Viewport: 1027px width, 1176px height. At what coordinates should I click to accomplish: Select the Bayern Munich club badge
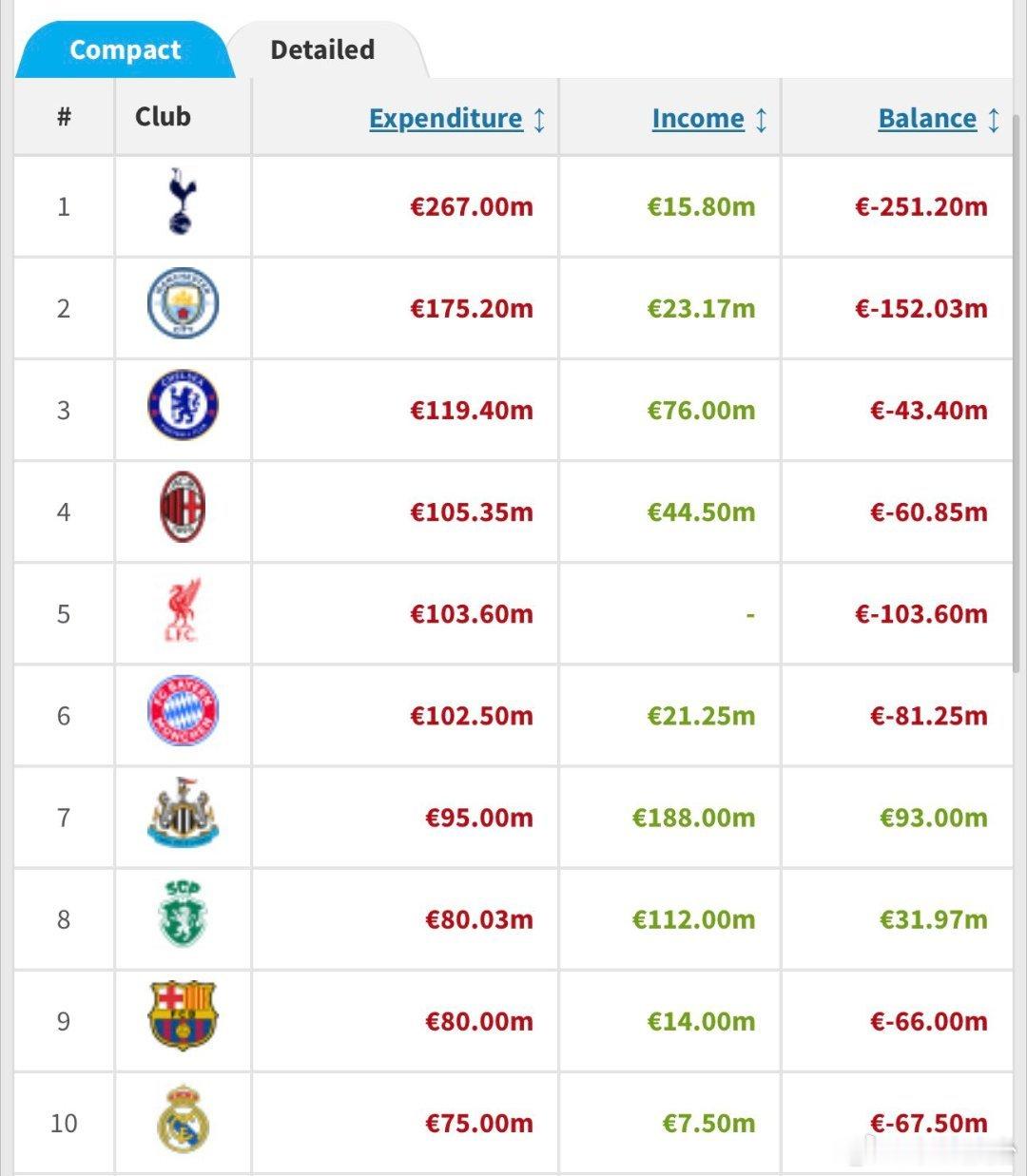183,711
